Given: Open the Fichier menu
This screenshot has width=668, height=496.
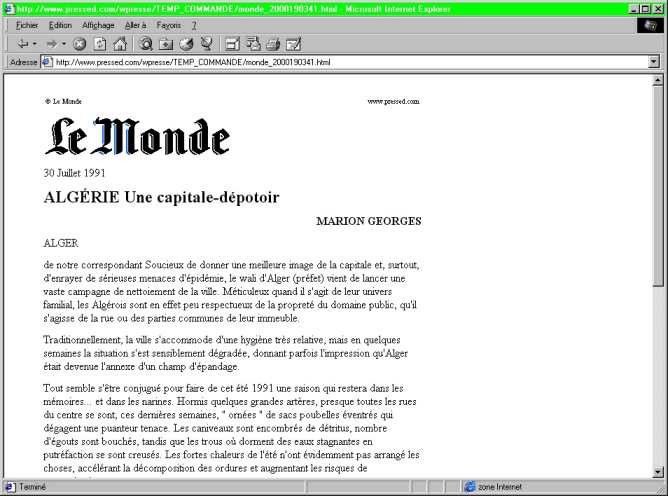Looking at the screenshot, I should (27, 26).
